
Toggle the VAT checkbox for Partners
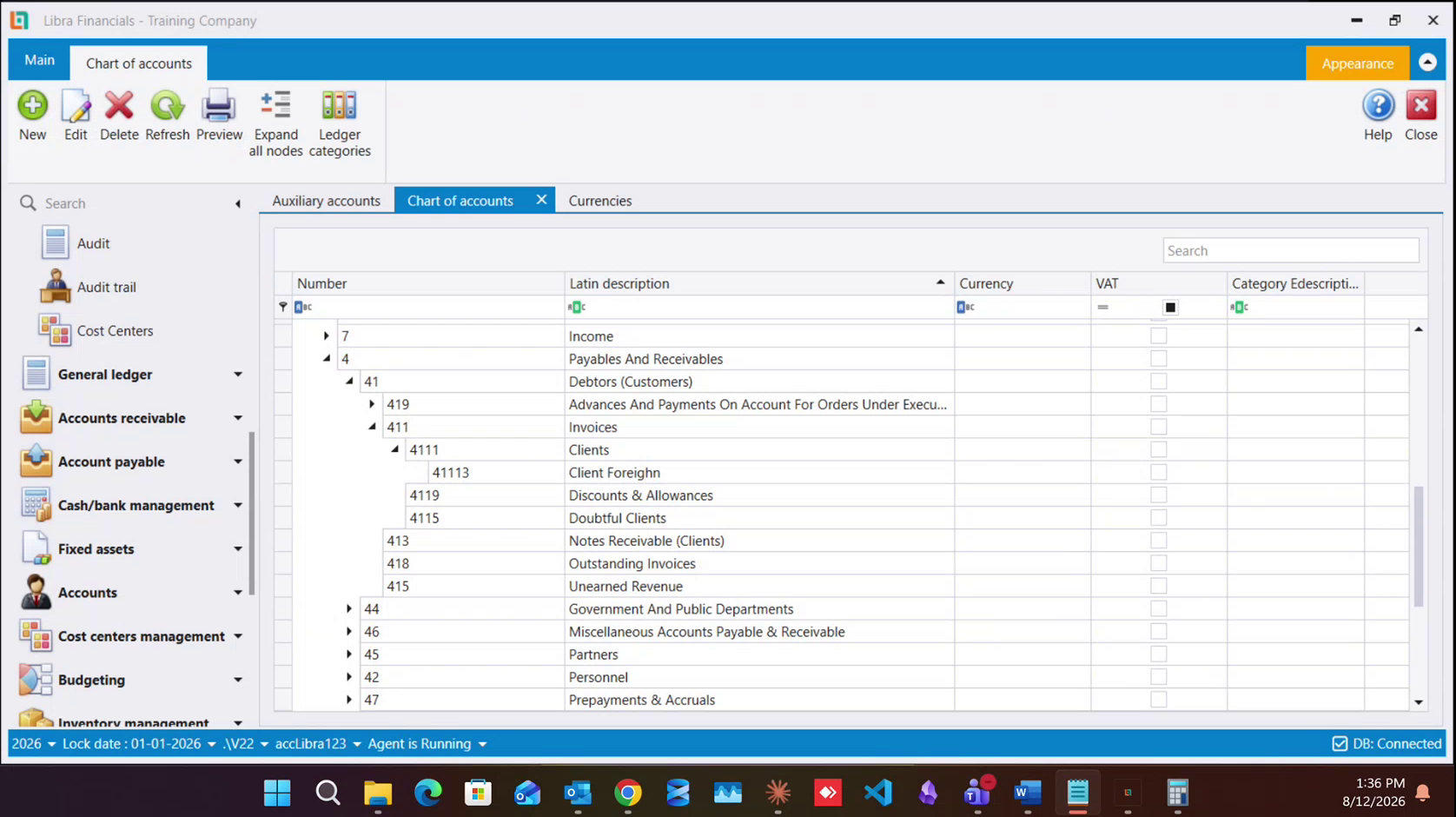1159,654
